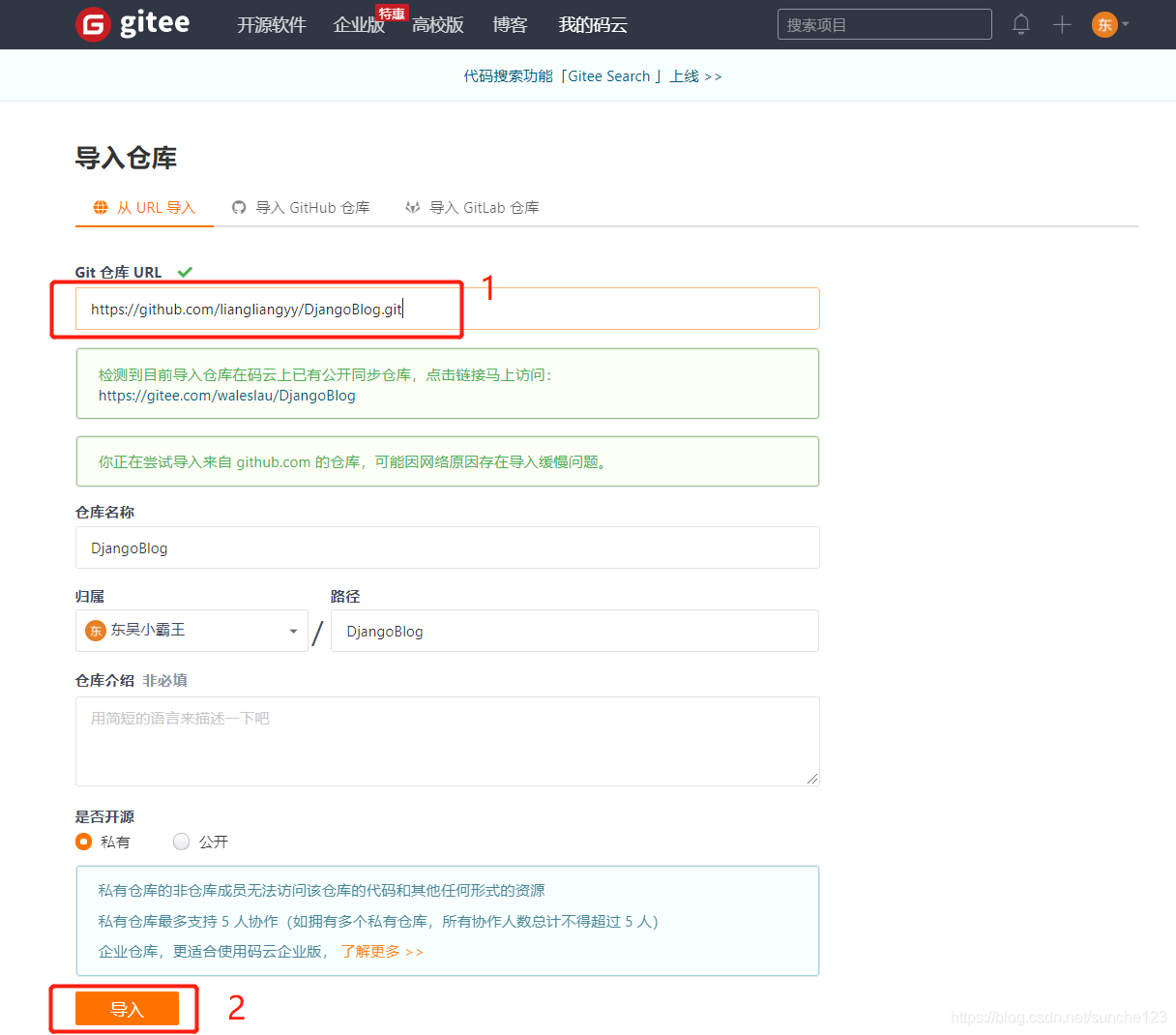Switch to 导入 GitLab 仓库 tab
The image size is (1176, 1035).
[472, 208]
